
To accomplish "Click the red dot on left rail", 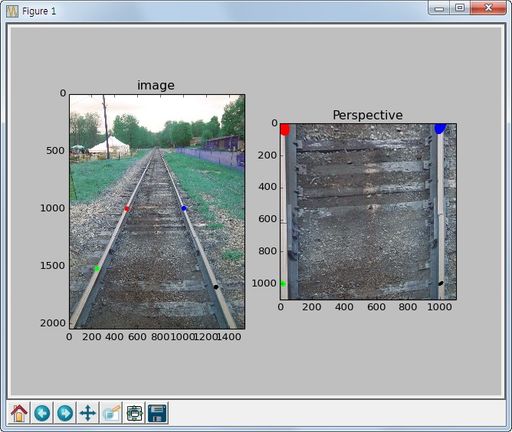I will pos(127,209).
